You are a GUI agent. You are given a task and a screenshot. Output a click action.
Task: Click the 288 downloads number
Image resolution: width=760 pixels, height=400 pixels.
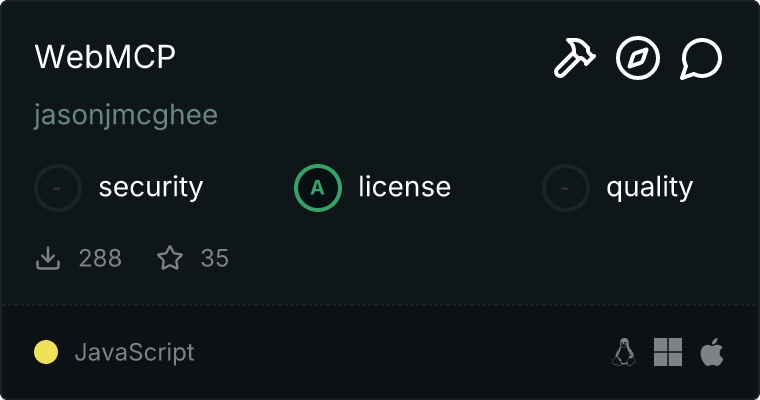coord(100,258)
